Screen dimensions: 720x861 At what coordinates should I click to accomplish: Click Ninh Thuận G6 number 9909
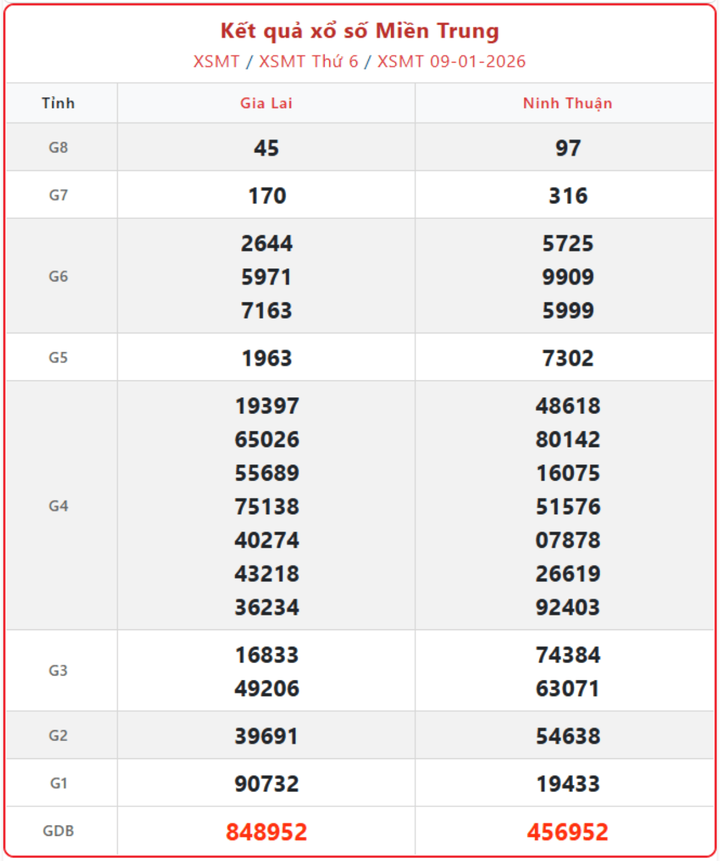coord(567,277)
